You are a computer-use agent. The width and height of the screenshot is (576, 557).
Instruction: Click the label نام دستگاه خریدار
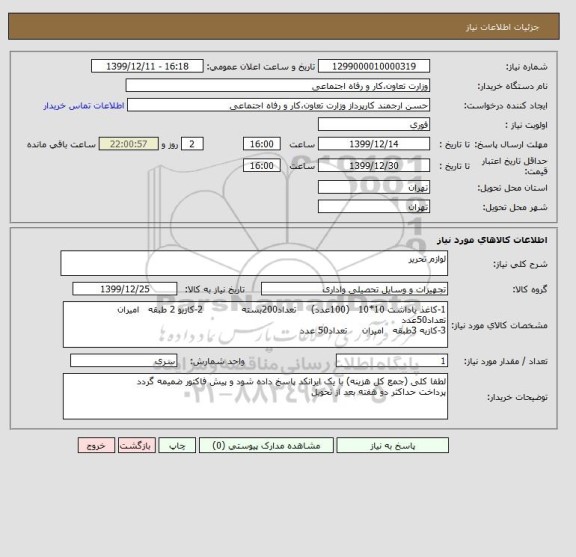pyautogui.click(x=512, y=87)
